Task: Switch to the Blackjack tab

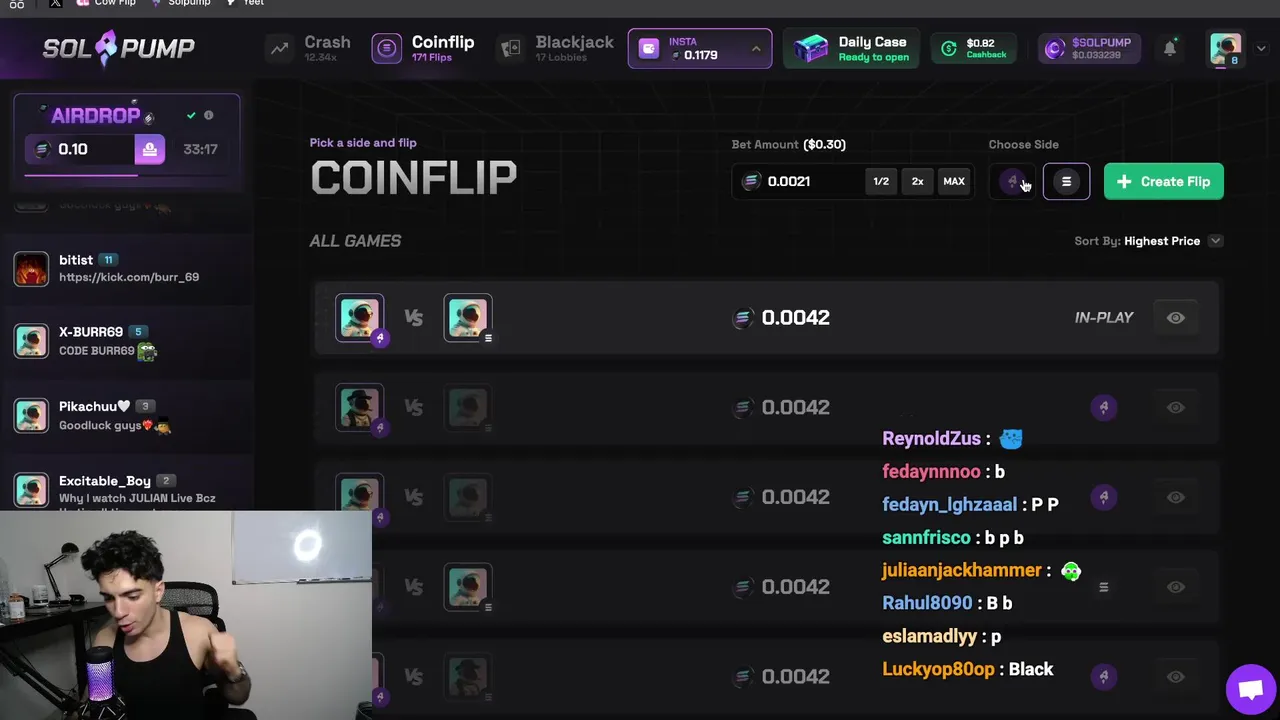Action: tap(556, 48)
